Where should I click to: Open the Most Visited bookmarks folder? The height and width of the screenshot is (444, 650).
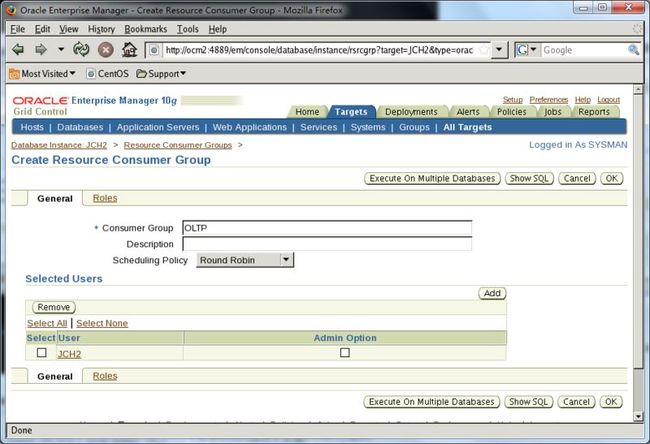[42, 74]
